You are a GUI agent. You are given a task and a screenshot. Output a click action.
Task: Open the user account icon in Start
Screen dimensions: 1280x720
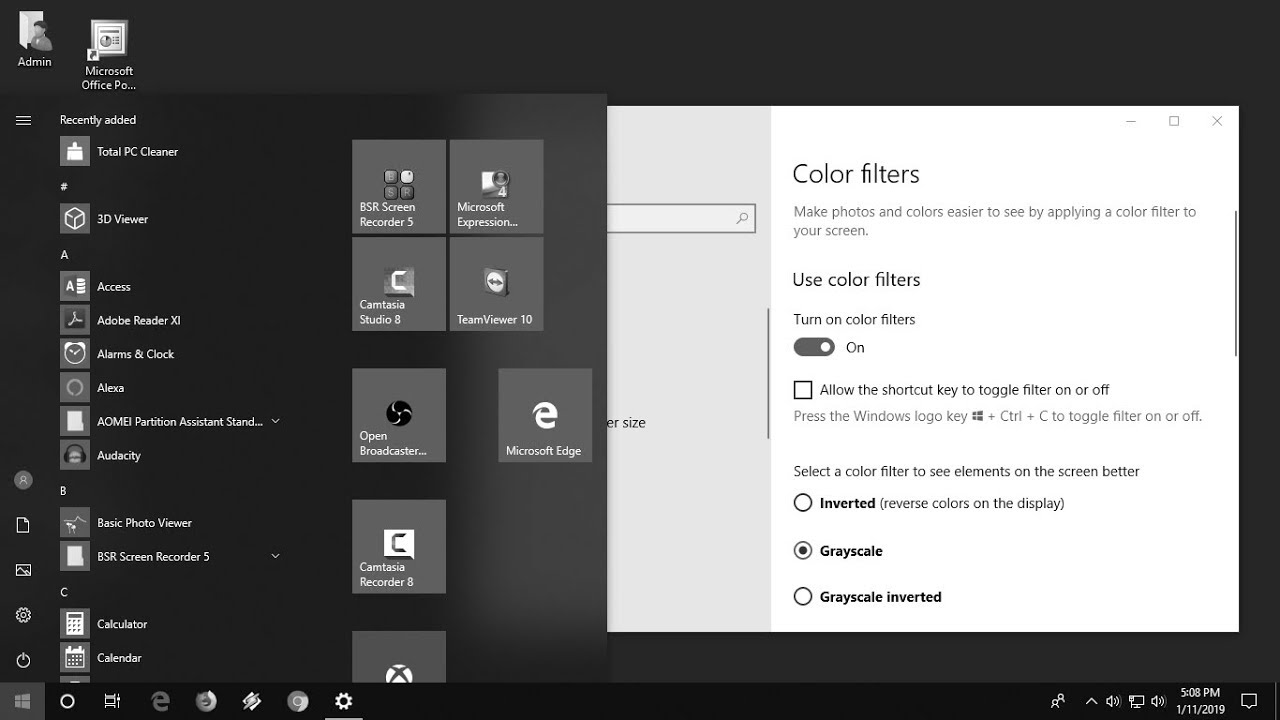[23, 480]
